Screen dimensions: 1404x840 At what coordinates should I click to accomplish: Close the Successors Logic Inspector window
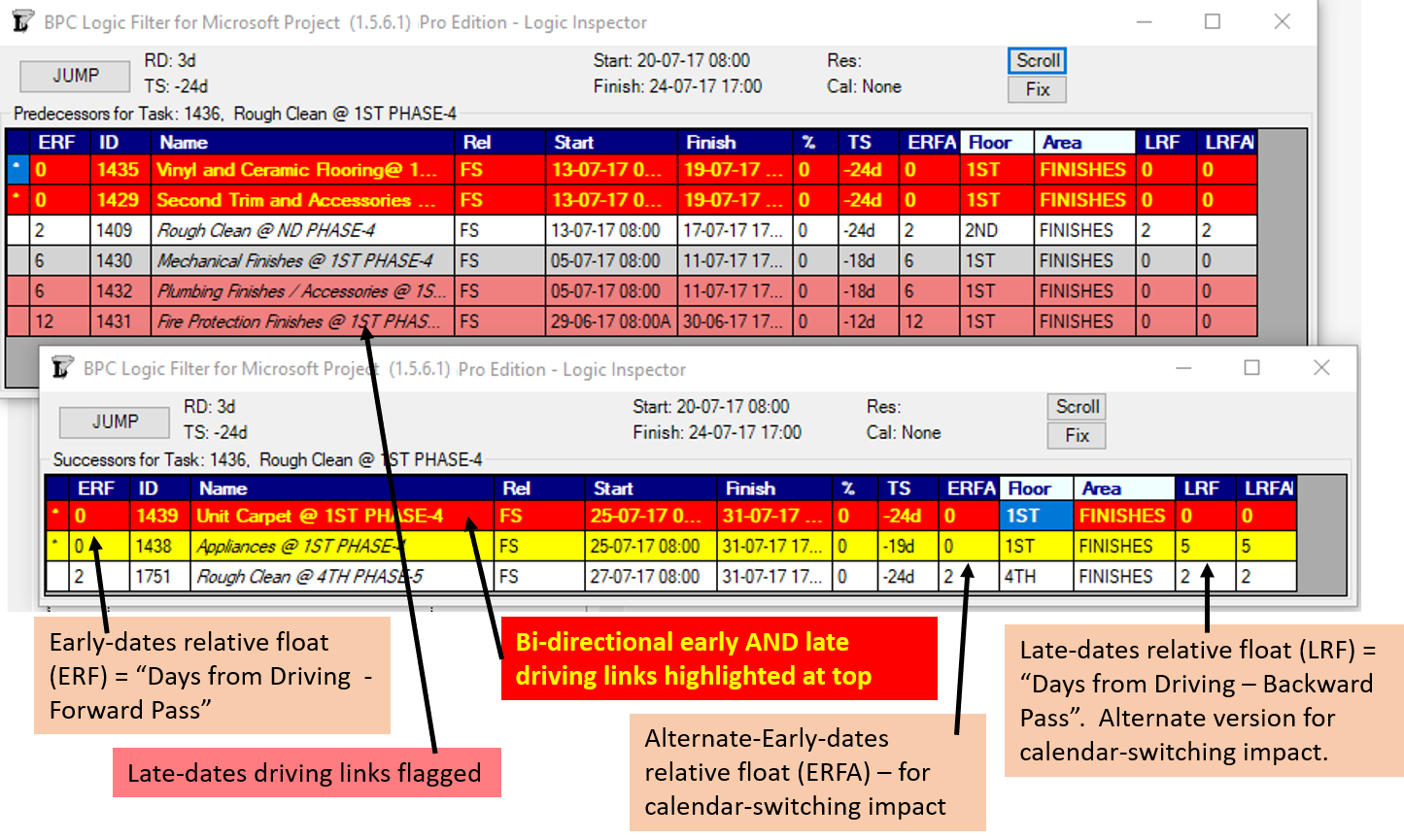1321,367
